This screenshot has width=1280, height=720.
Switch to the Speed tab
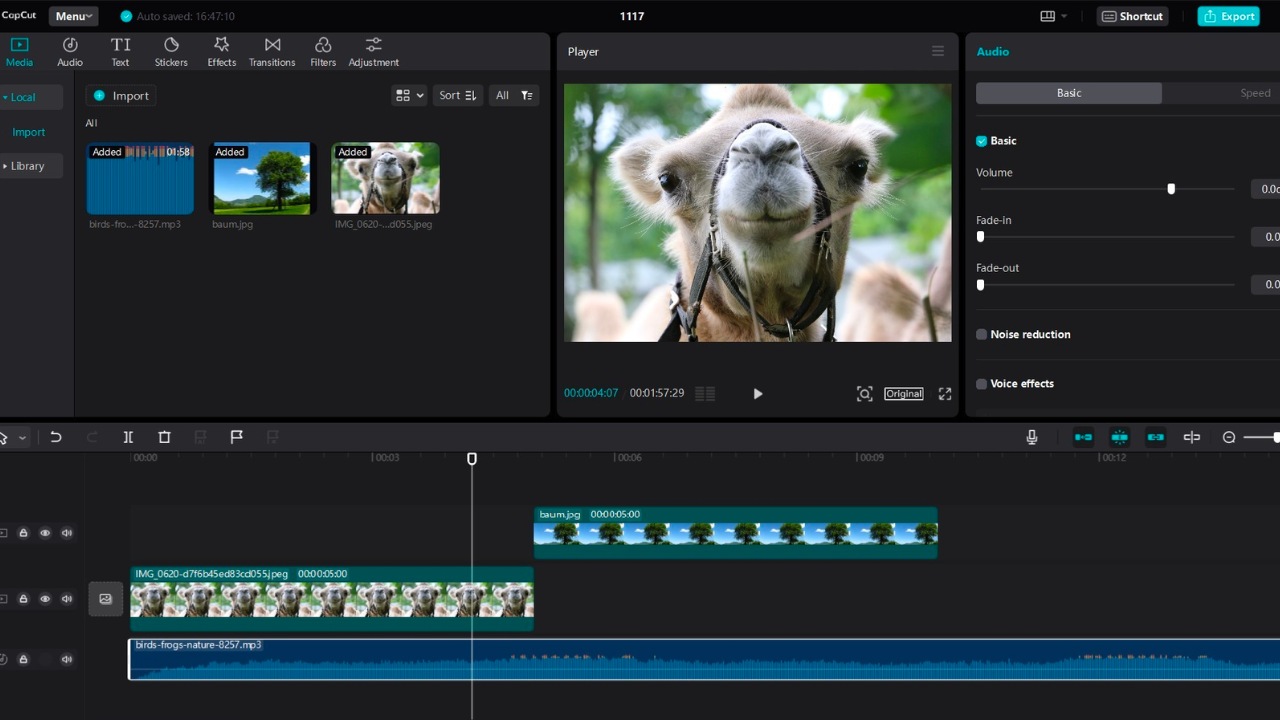tap(1255, 93)
